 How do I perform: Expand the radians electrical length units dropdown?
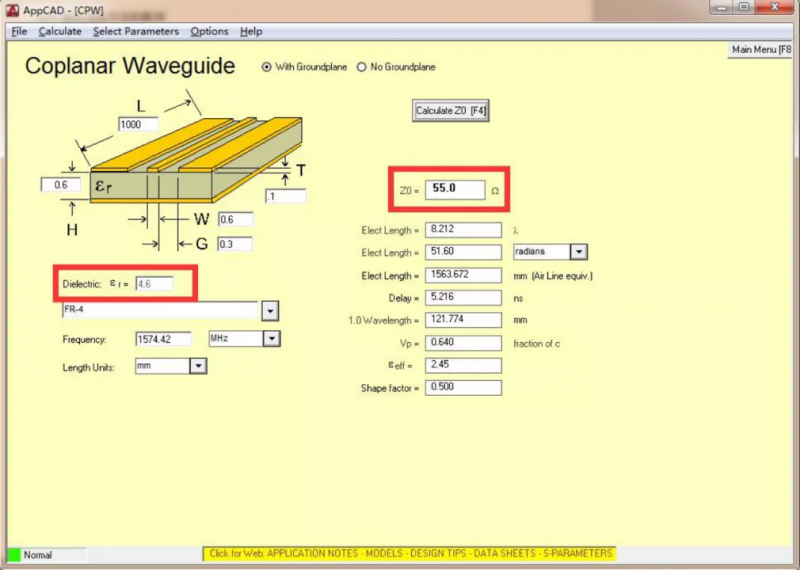click(578, 252)
